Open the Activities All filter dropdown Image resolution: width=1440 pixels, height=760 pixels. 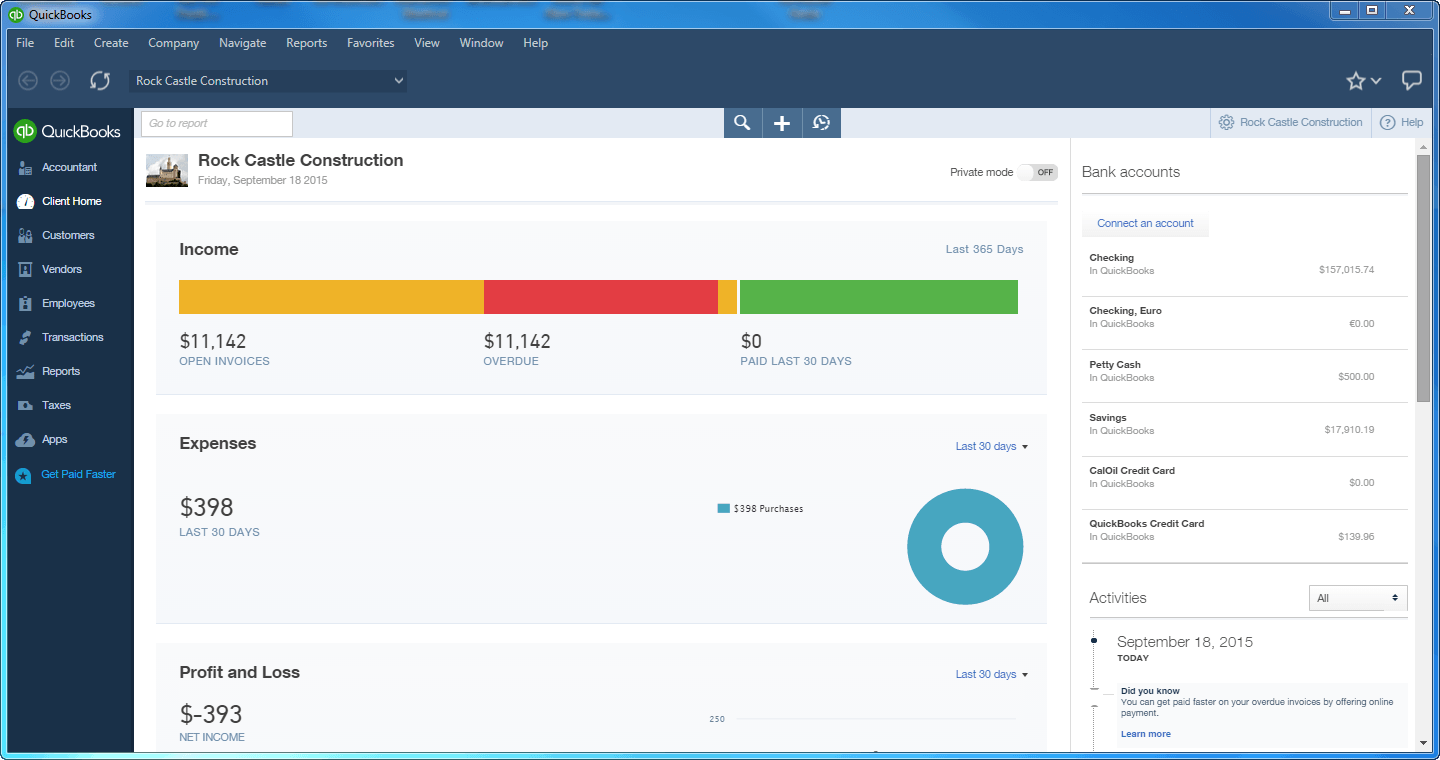pyautogui.click(x=1358, y=598)
